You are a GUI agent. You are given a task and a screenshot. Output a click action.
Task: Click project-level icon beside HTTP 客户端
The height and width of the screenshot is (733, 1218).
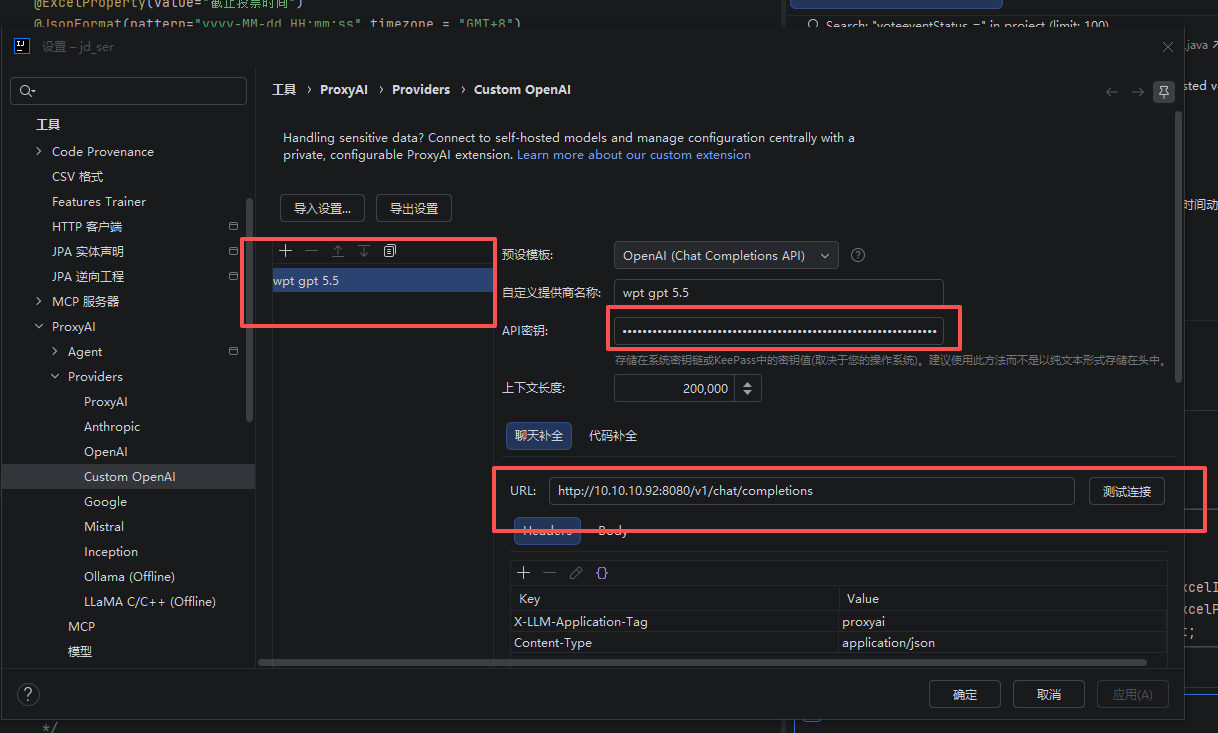233,226
